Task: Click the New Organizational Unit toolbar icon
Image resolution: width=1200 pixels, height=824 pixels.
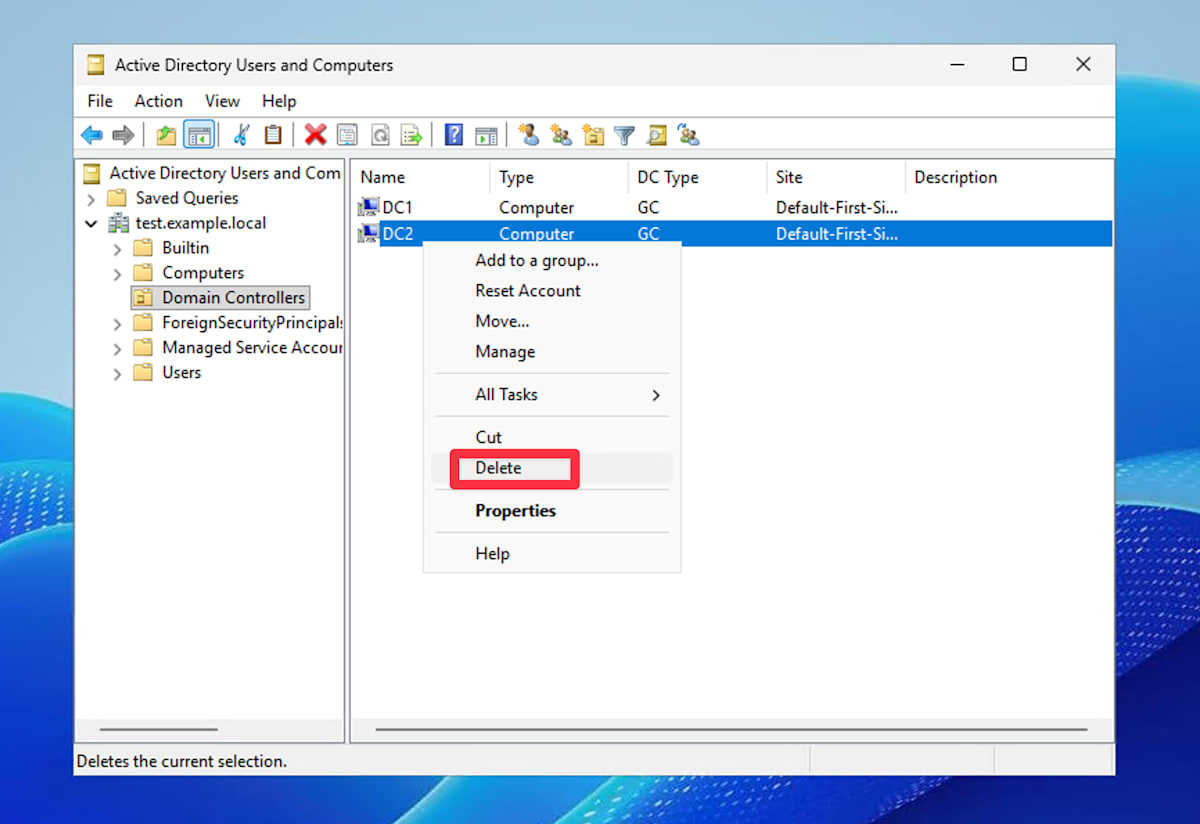Action: point(593,135)
